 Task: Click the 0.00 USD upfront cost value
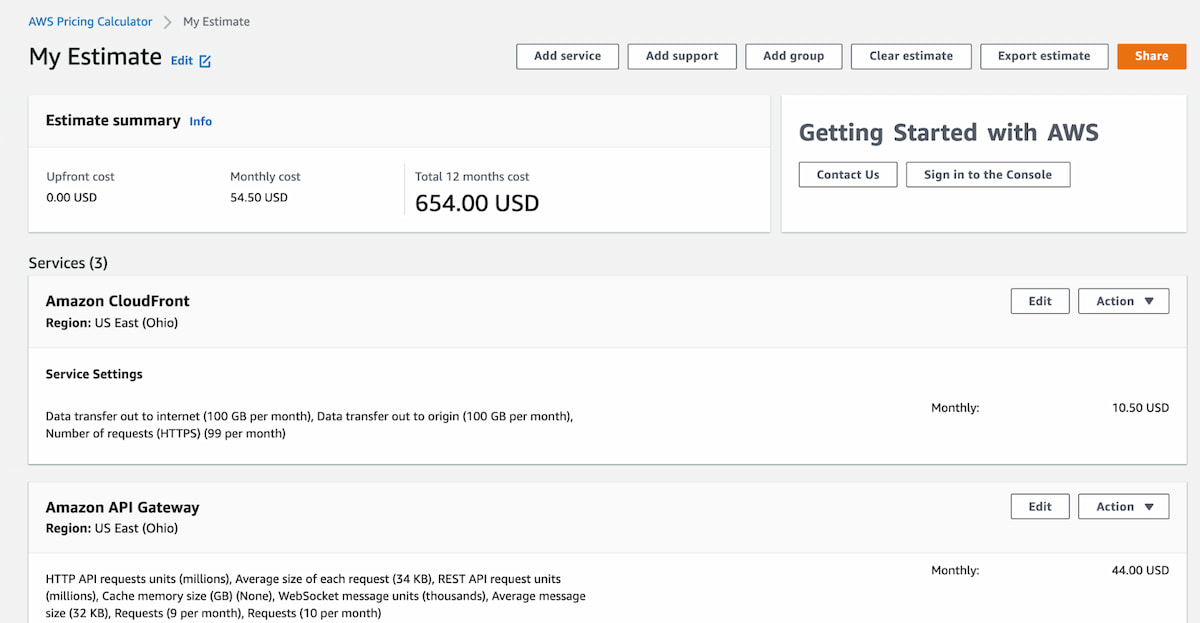72,198
